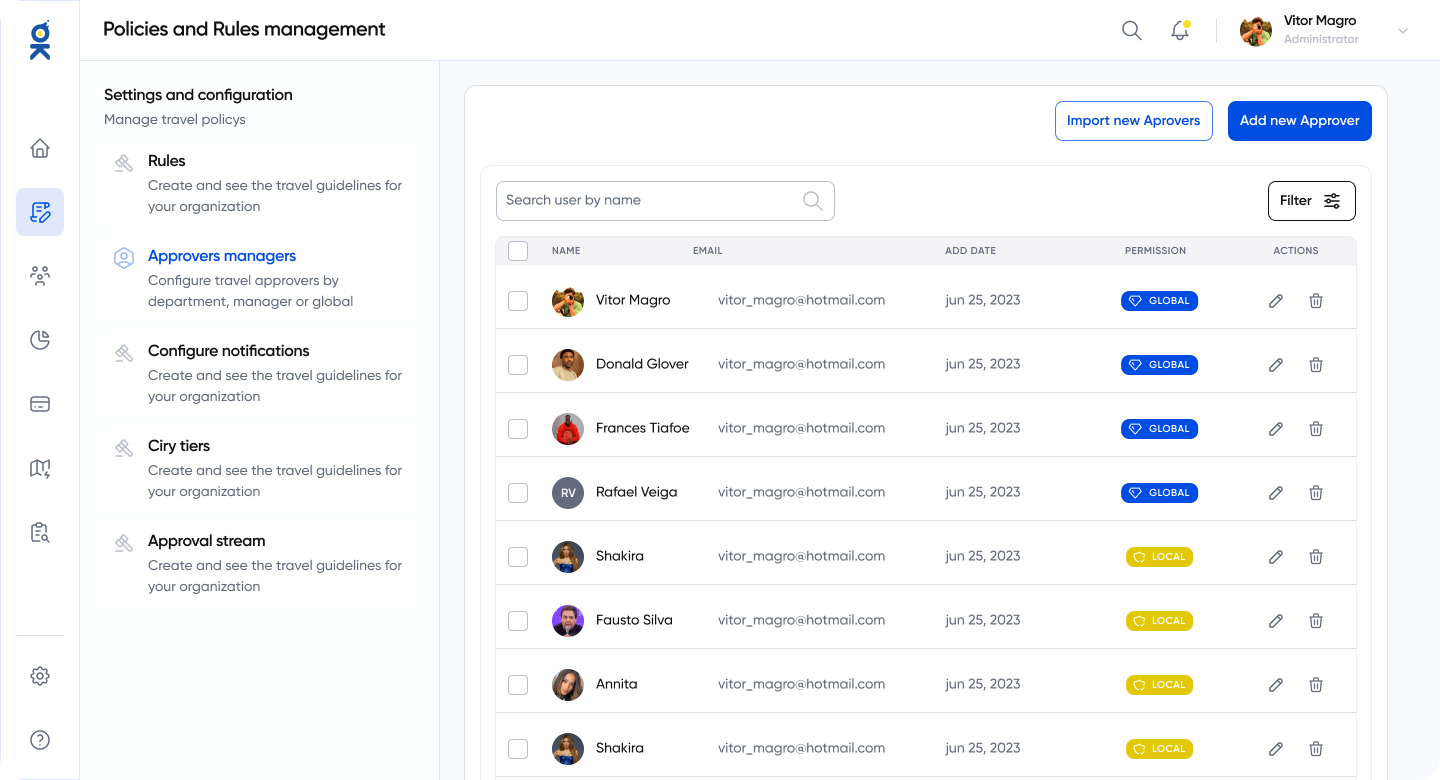Focus the Search user by name field

[650, 201]
